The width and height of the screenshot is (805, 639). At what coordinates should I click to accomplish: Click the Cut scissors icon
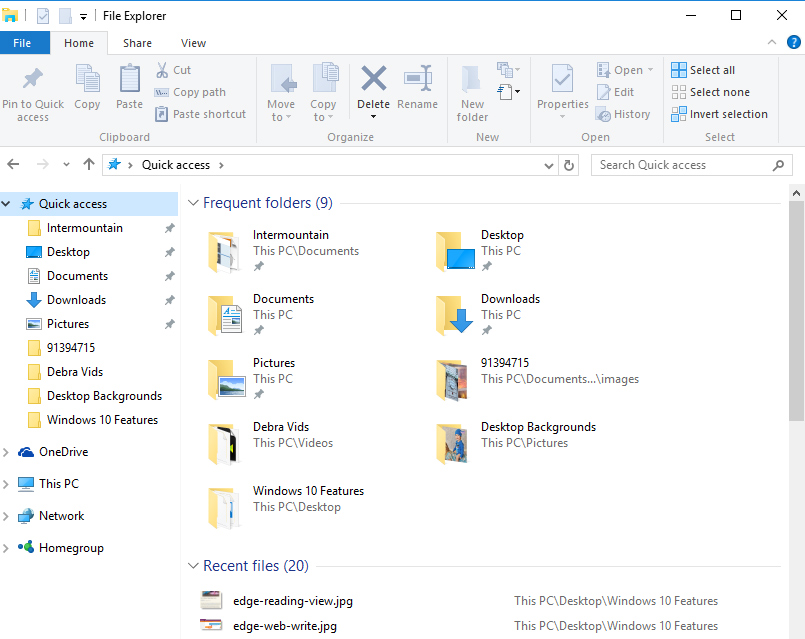(x=162, y=70)
